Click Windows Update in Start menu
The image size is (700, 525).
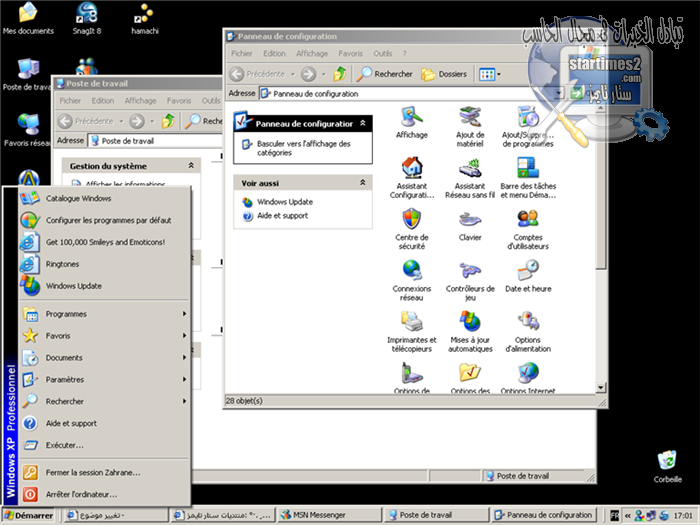point(104,286)
